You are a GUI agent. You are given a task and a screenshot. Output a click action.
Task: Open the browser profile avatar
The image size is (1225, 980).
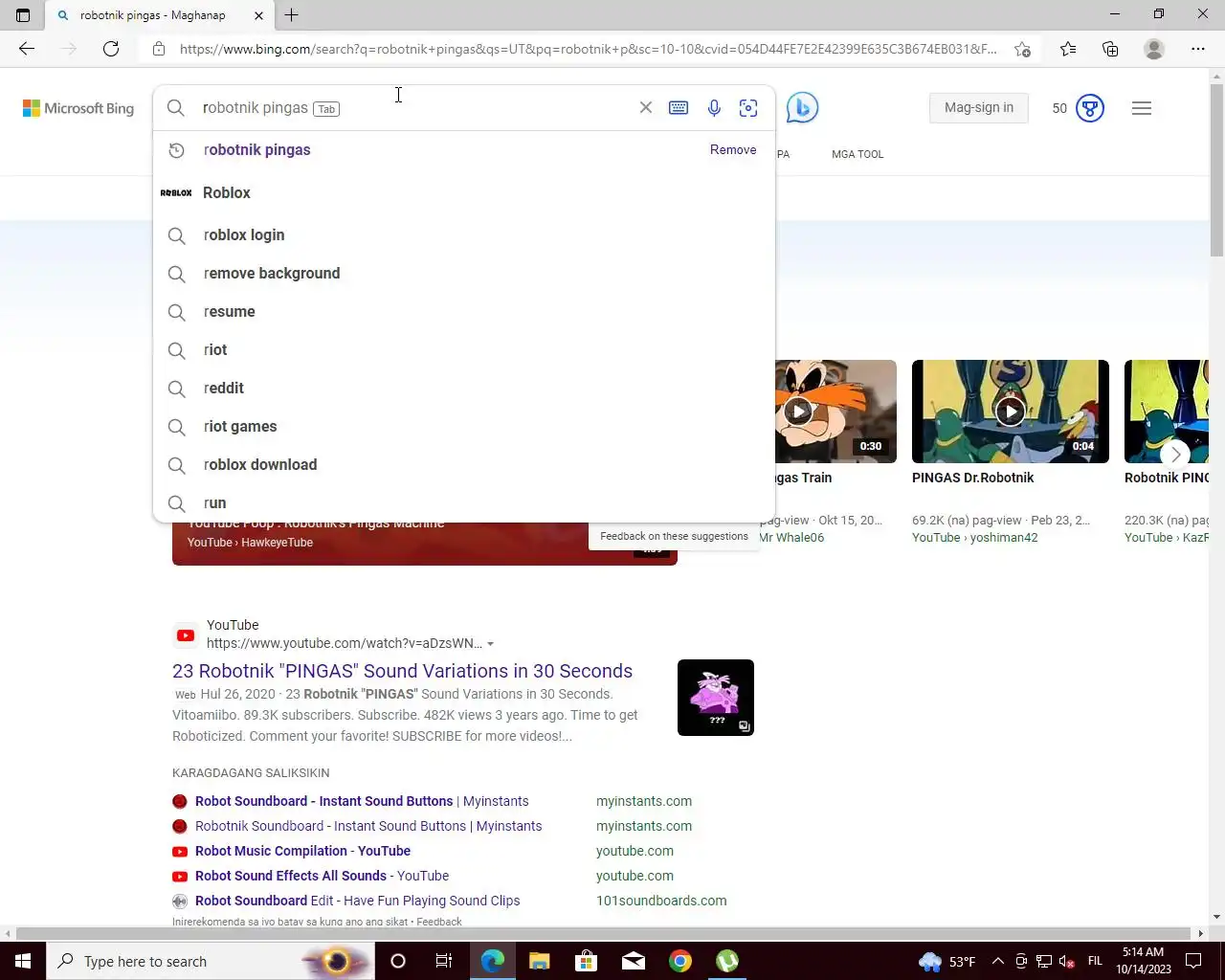tap(1154, 49)
